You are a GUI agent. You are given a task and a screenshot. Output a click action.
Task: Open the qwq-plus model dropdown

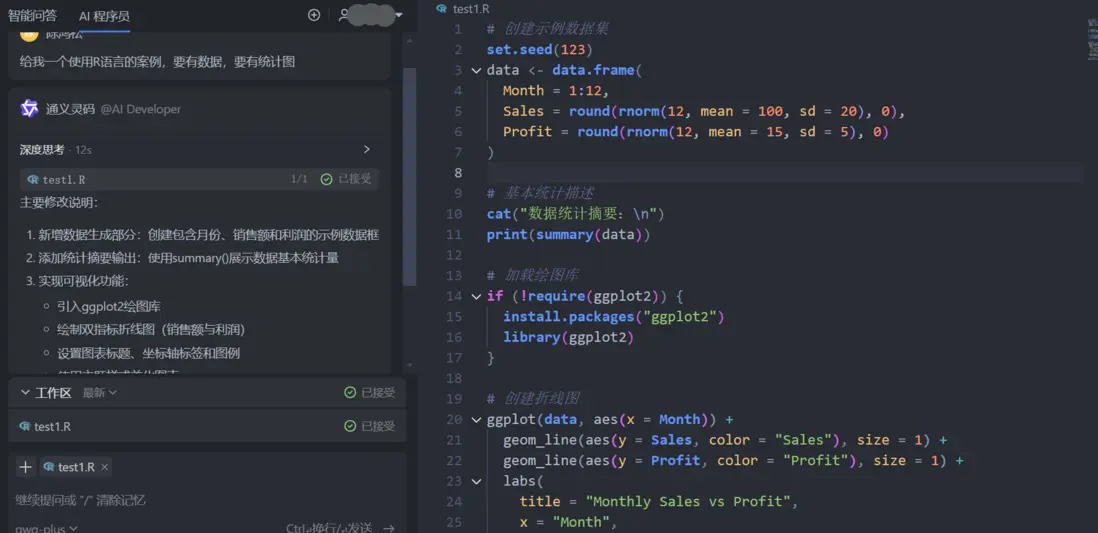tap(46, 529)
